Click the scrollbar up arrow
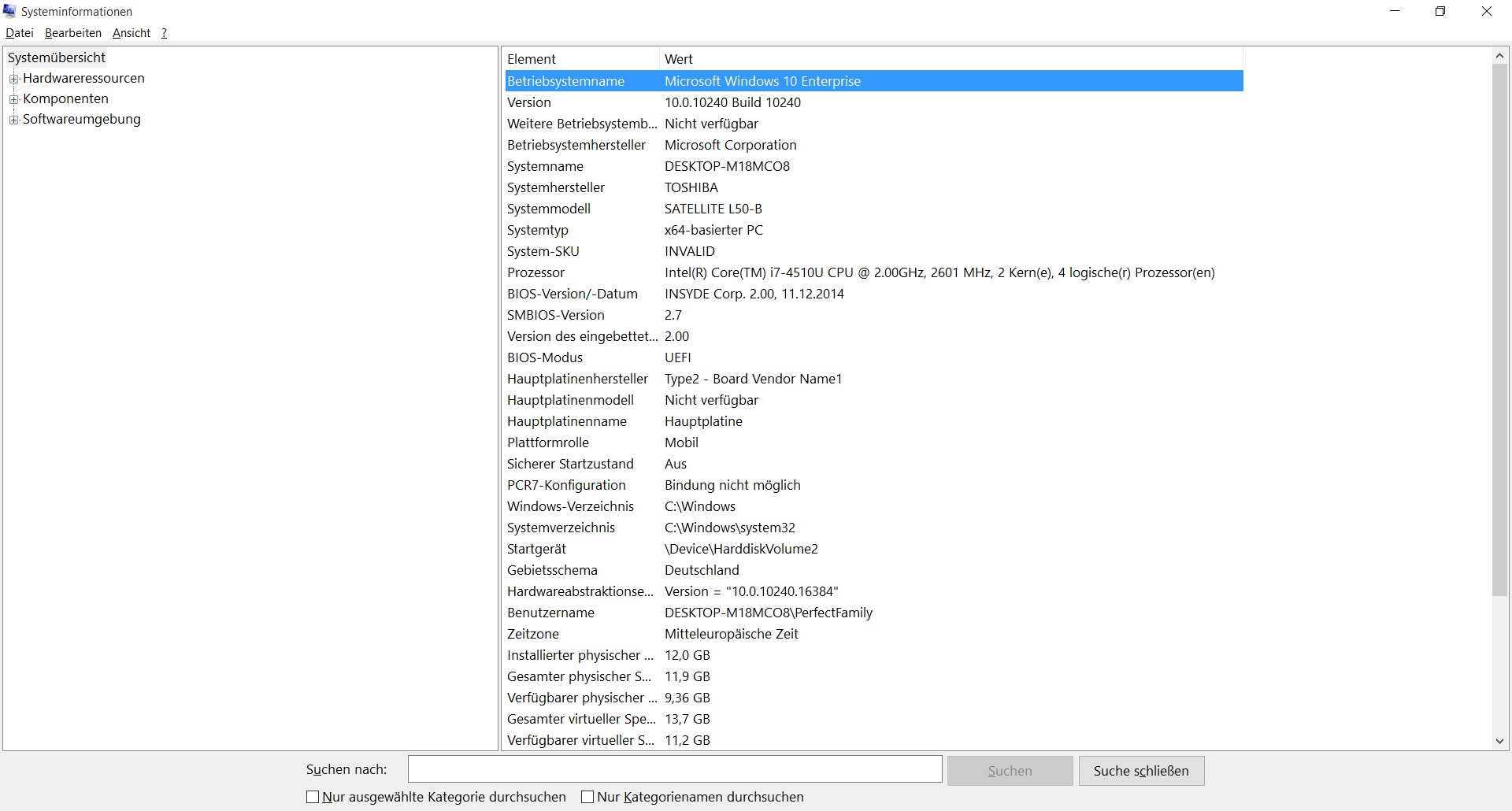Image resolution: width=1512 pixels, height=811 pixels. (1499, 56)
